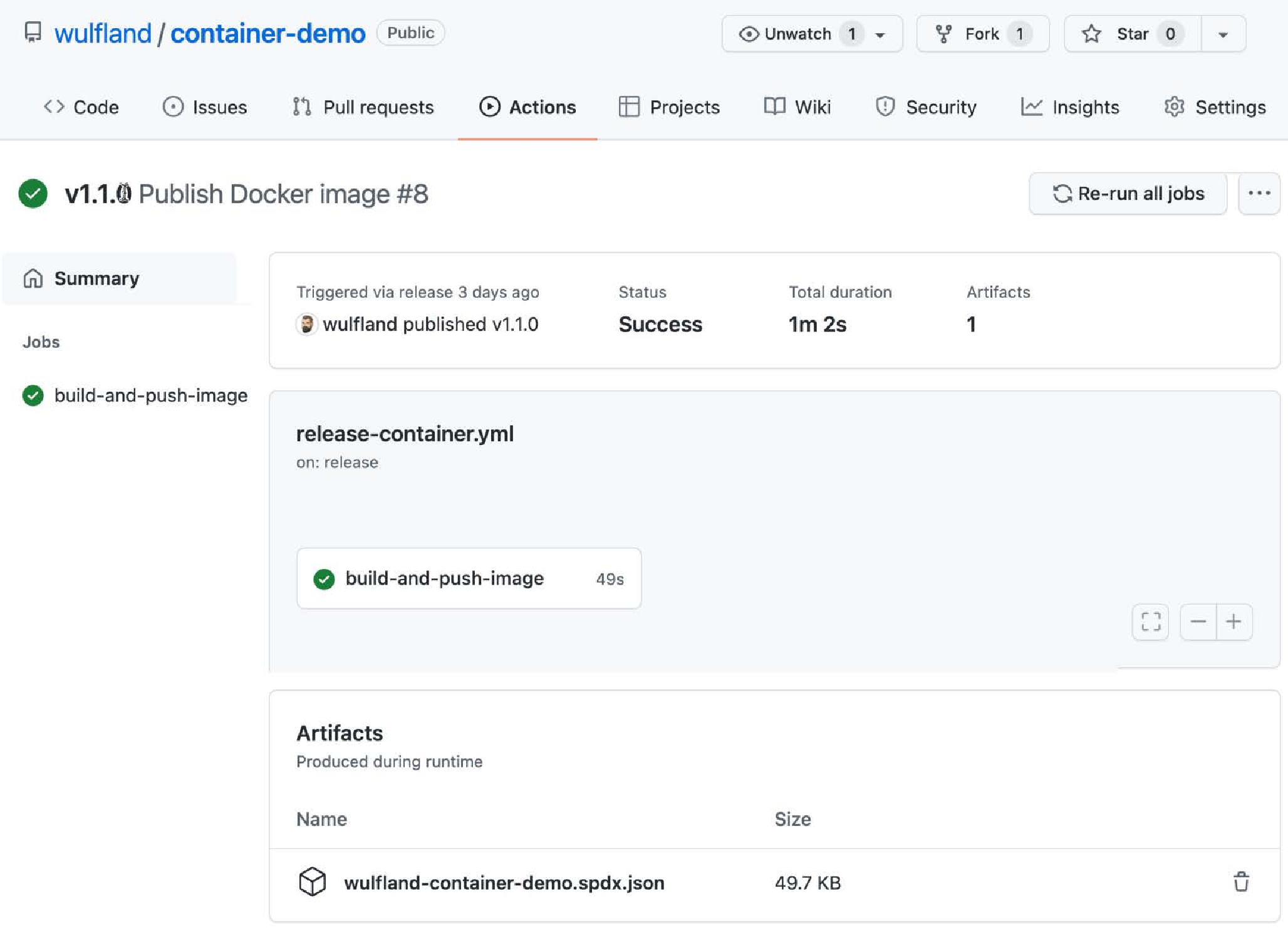Image resolution: width=1288 pixels, height=938 pixels.
Task: Zoom in the workflow graph
Action: coord(1233,622)
